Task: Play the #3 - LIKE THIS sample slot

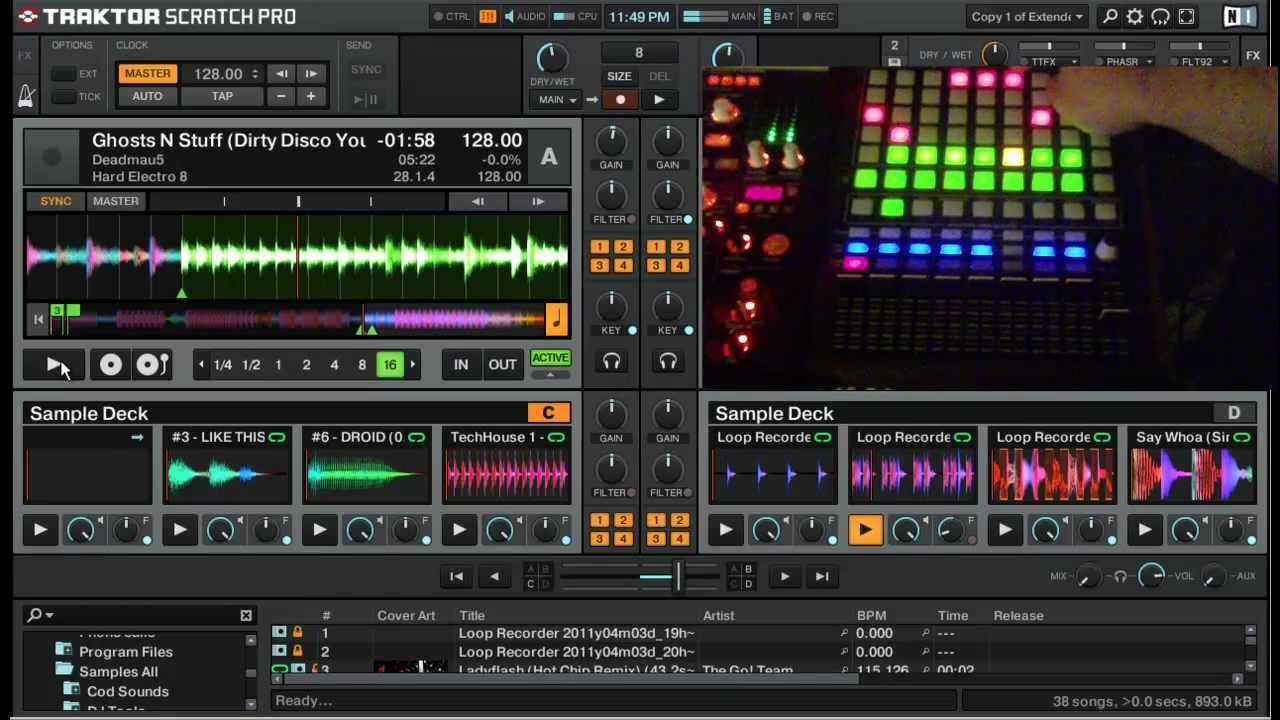Action: click(179, 530)
